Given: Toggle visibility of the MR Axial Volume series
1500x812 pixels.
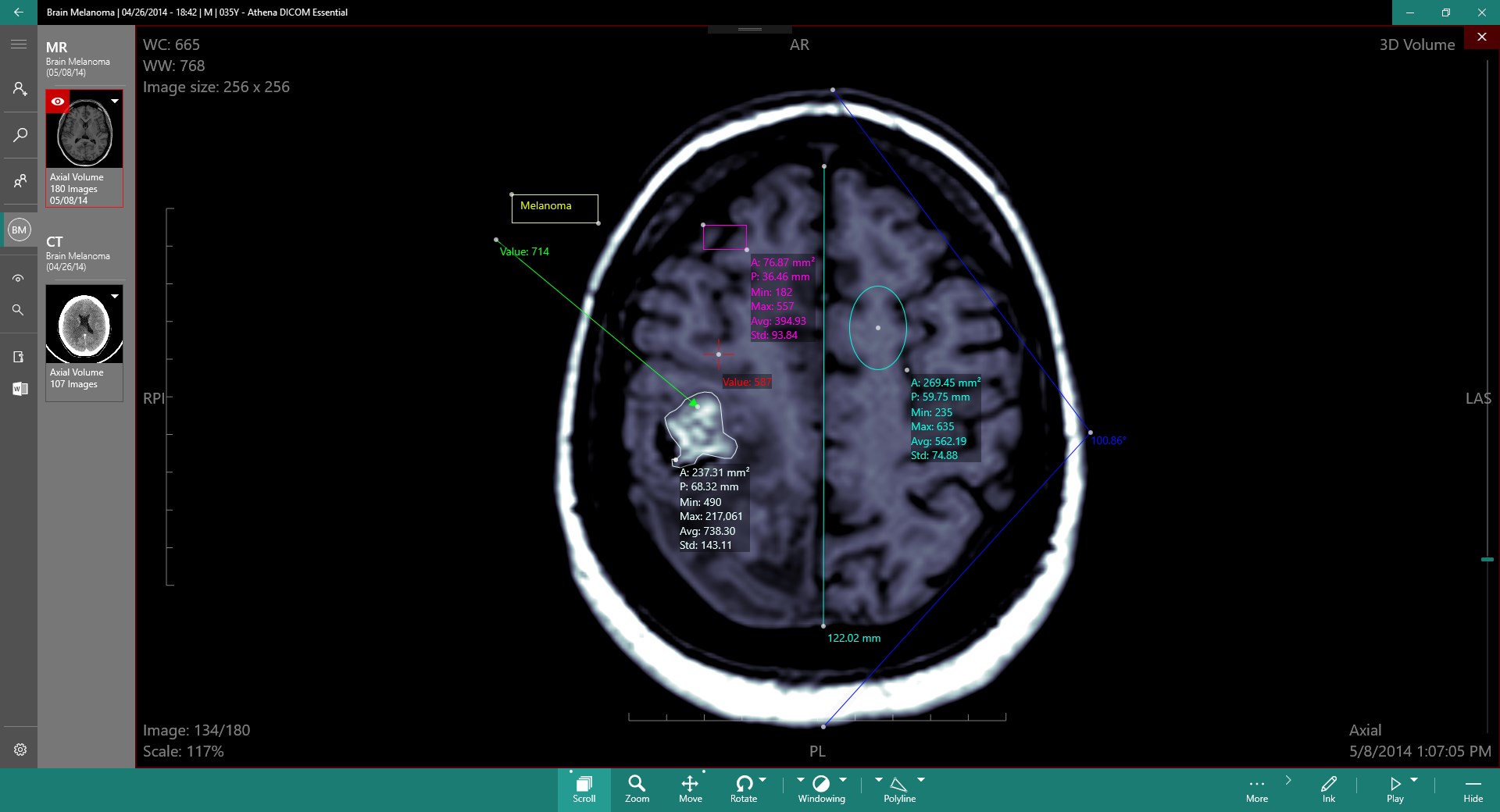Looking at the screenshot, I should coord(59,101).
